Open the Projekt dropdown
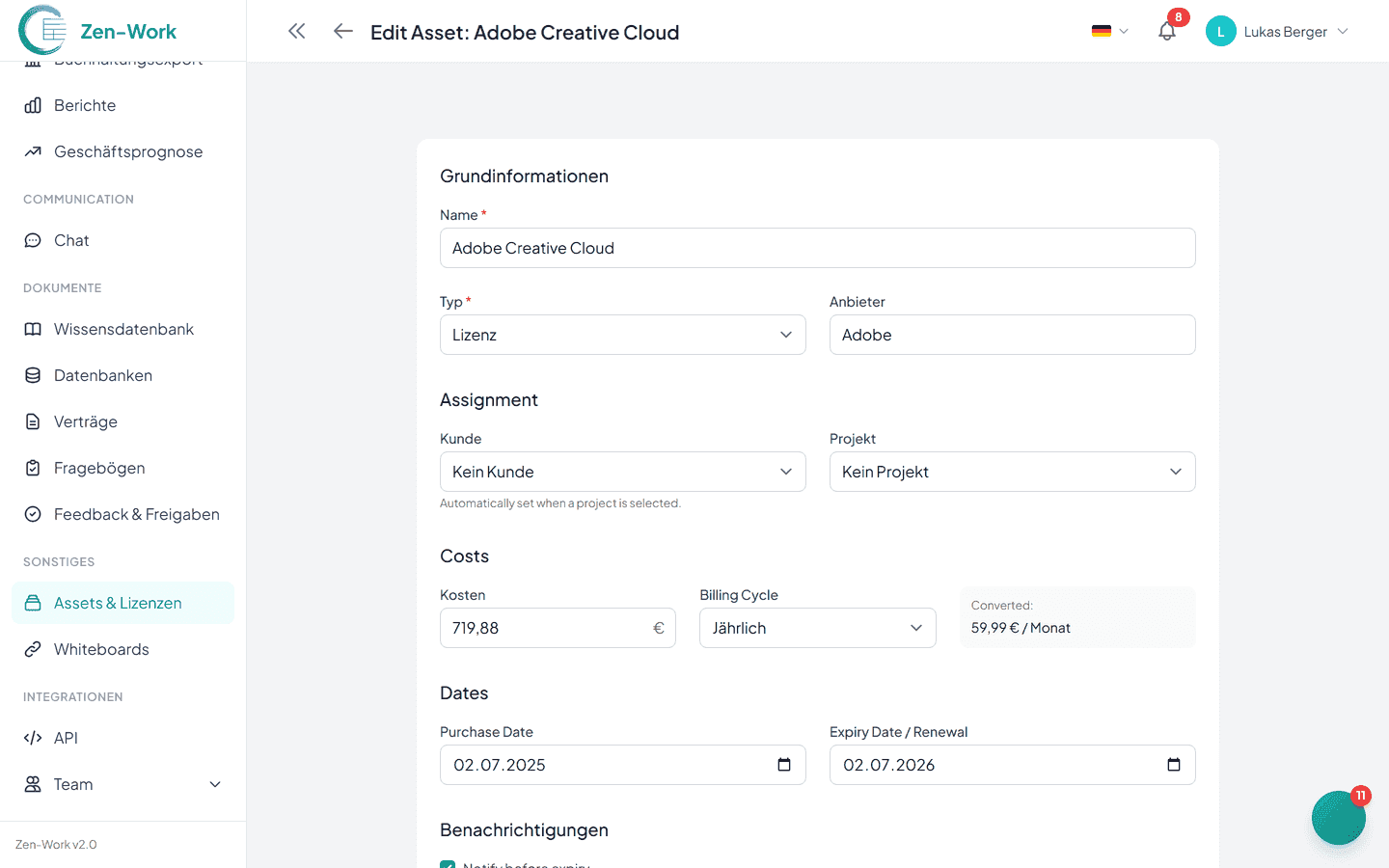The image size is (1389, 868). [x=1013, y=472]
